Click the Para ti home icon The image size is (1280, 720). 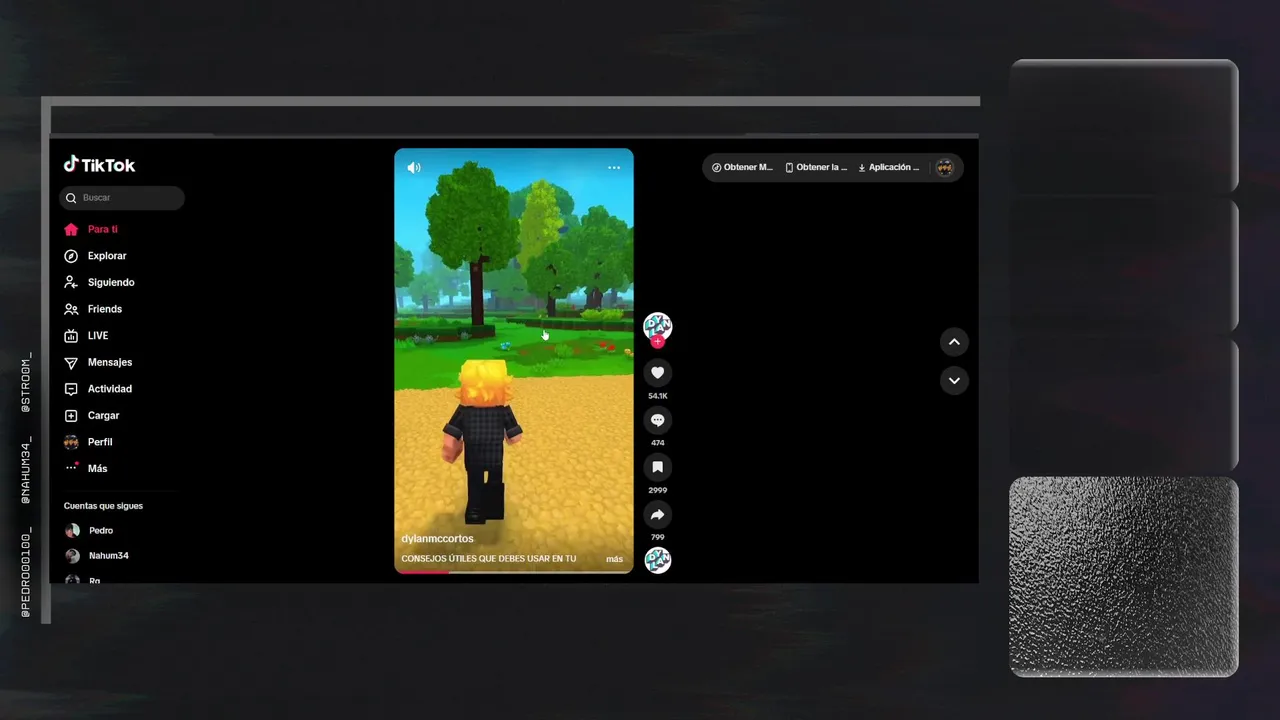tap(71, 229)
